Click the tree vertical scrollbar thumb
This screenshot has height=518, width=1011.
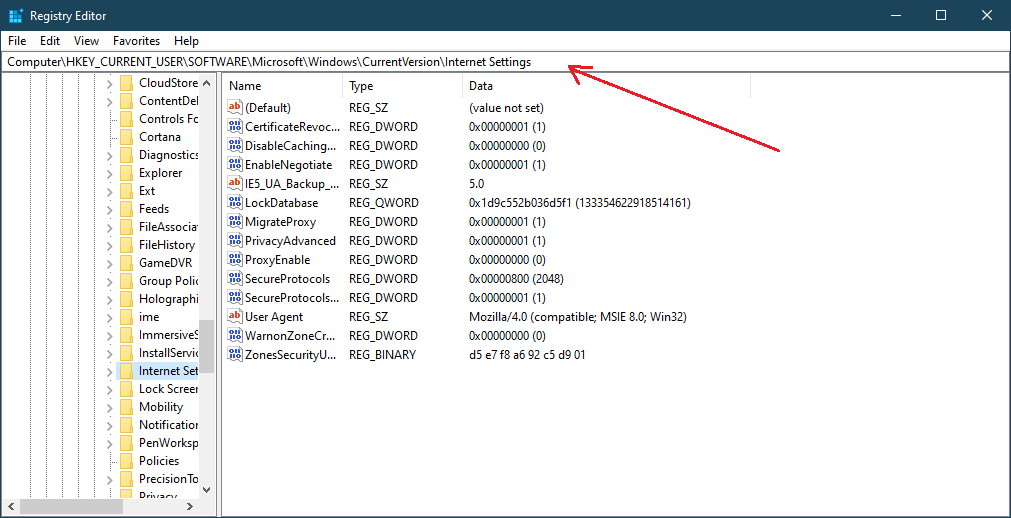pos(206,346)
